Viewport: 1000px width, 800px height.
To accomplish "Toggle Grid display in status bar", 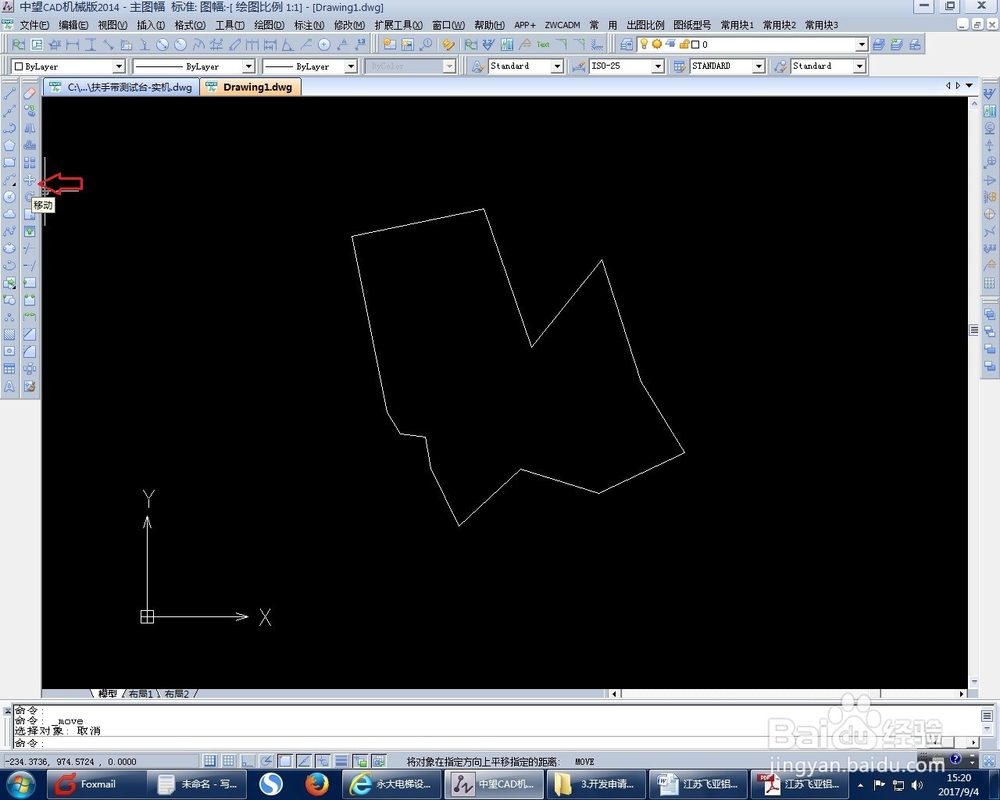I will click(228, 761).
